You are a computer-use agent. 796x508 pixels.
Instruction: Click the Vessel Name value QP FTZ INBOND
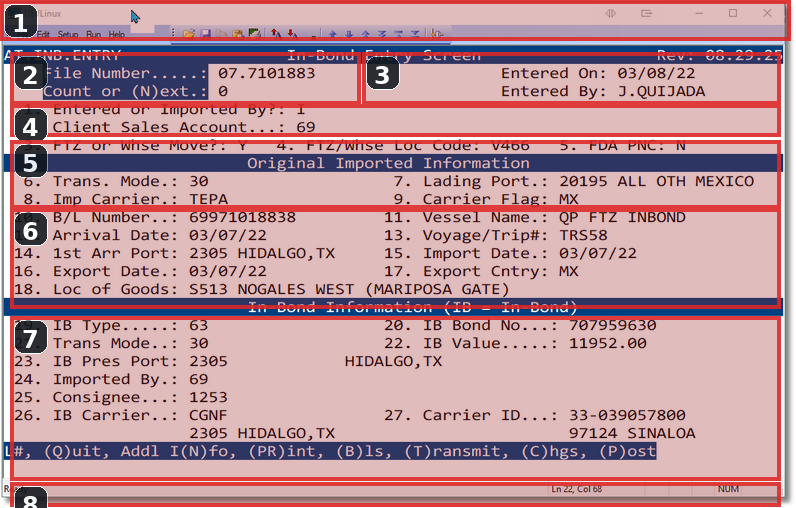pos(622,217)
